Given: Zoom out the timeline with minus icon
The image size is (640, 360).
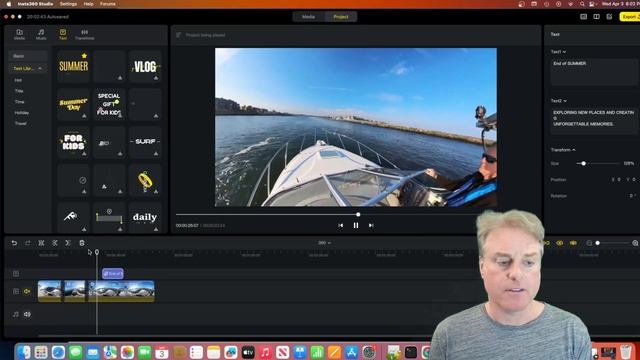Looking at the screenshot, I should click(x=589, y=243).
